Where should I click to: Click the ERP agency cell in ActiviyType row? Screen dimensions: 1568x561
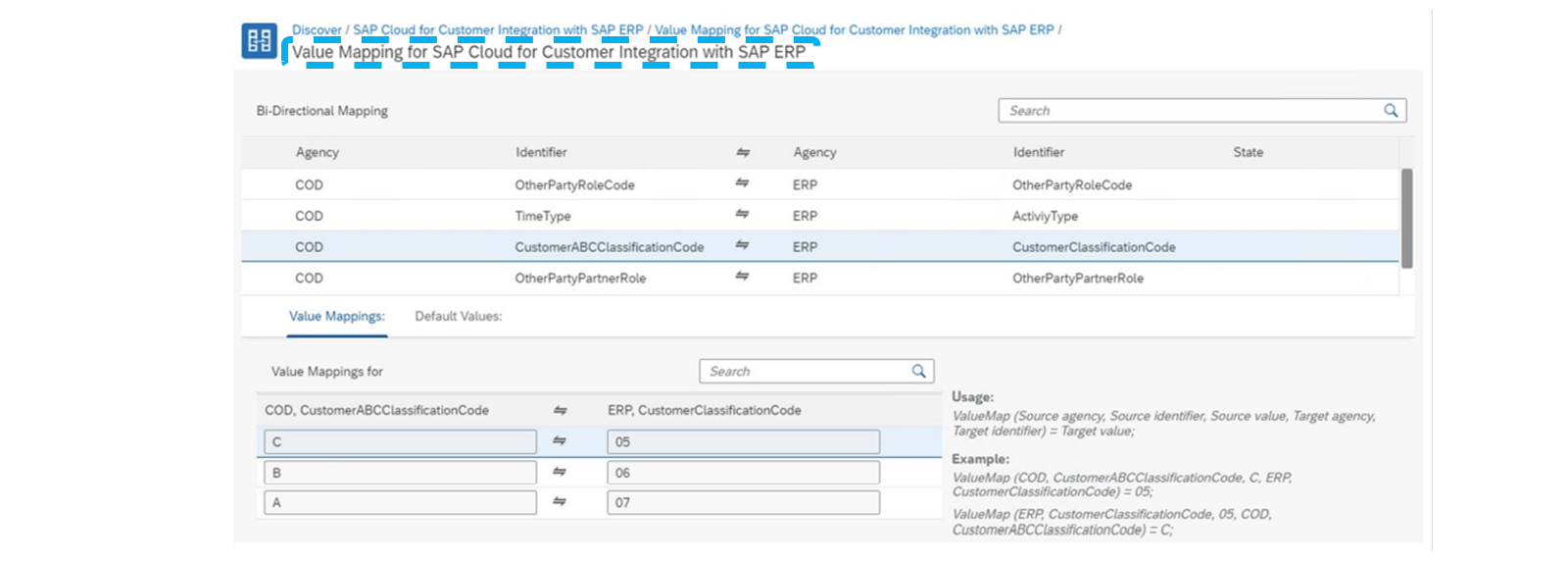pyautogui.click(x=805, y=216)
